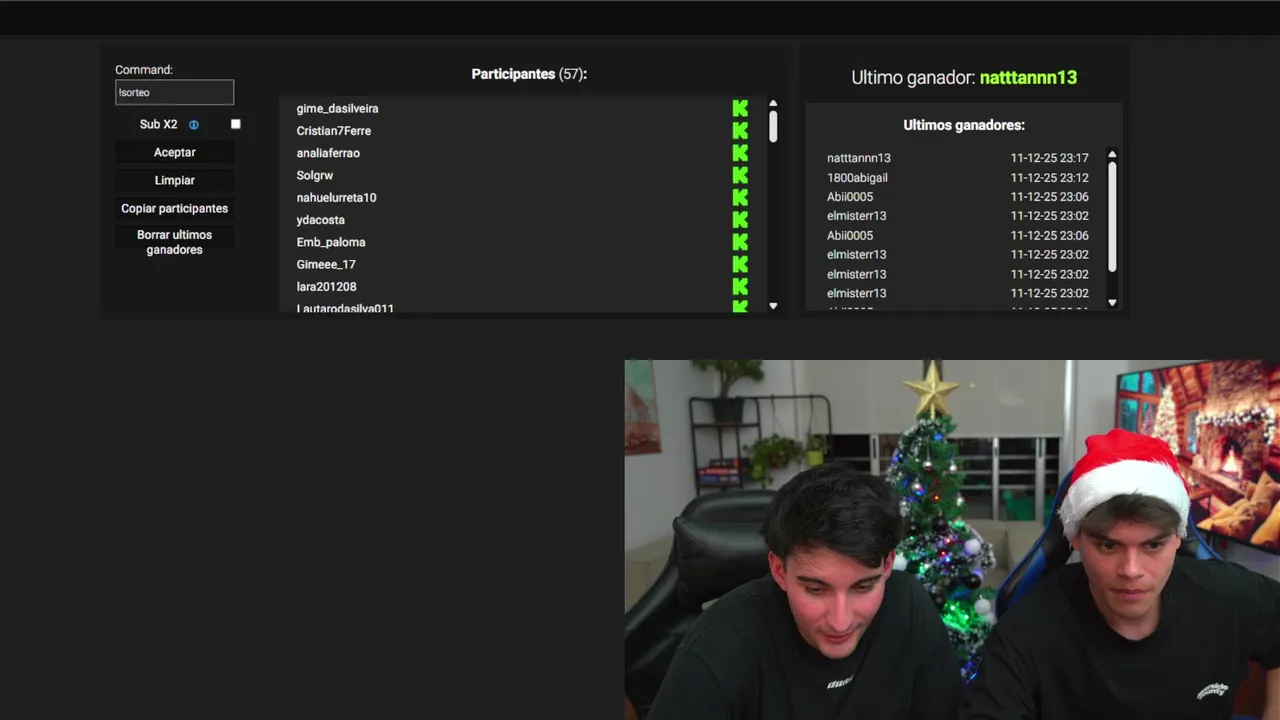The height and width of the screenshot is (720, 1280).
Task: Enable the Sub X2 checkbox
Action: 236,124
